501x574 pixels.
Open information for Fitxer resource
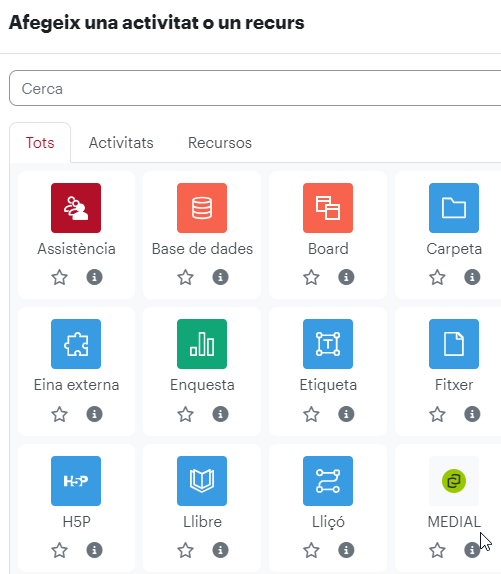point(472,414)
